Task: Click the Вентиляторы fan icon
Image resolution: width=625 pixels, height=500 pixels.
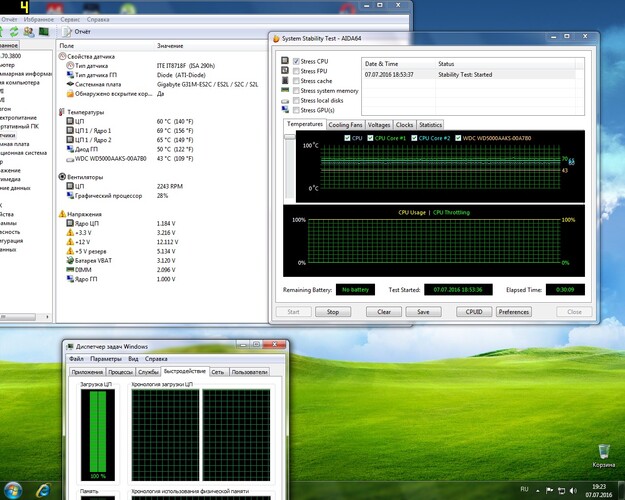Action: (x=62, y=177)
